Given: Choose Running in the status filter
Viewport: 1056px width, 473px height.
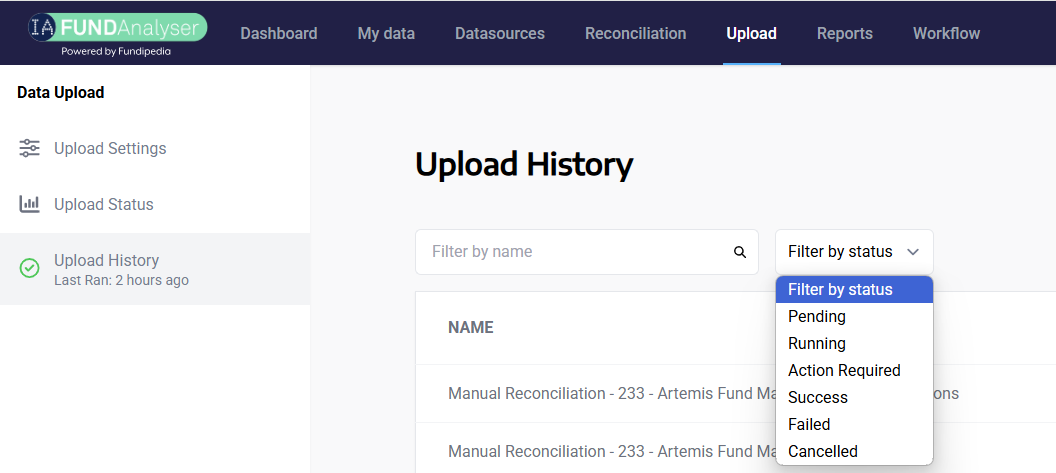Looking at the screenshot, I should click(817, 343).
